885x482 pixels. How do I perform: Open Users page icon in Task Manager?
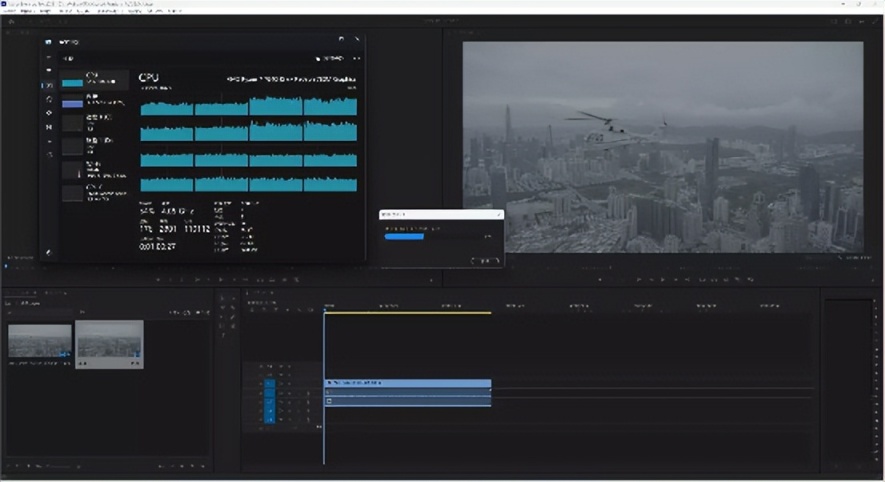coord(49,127)
